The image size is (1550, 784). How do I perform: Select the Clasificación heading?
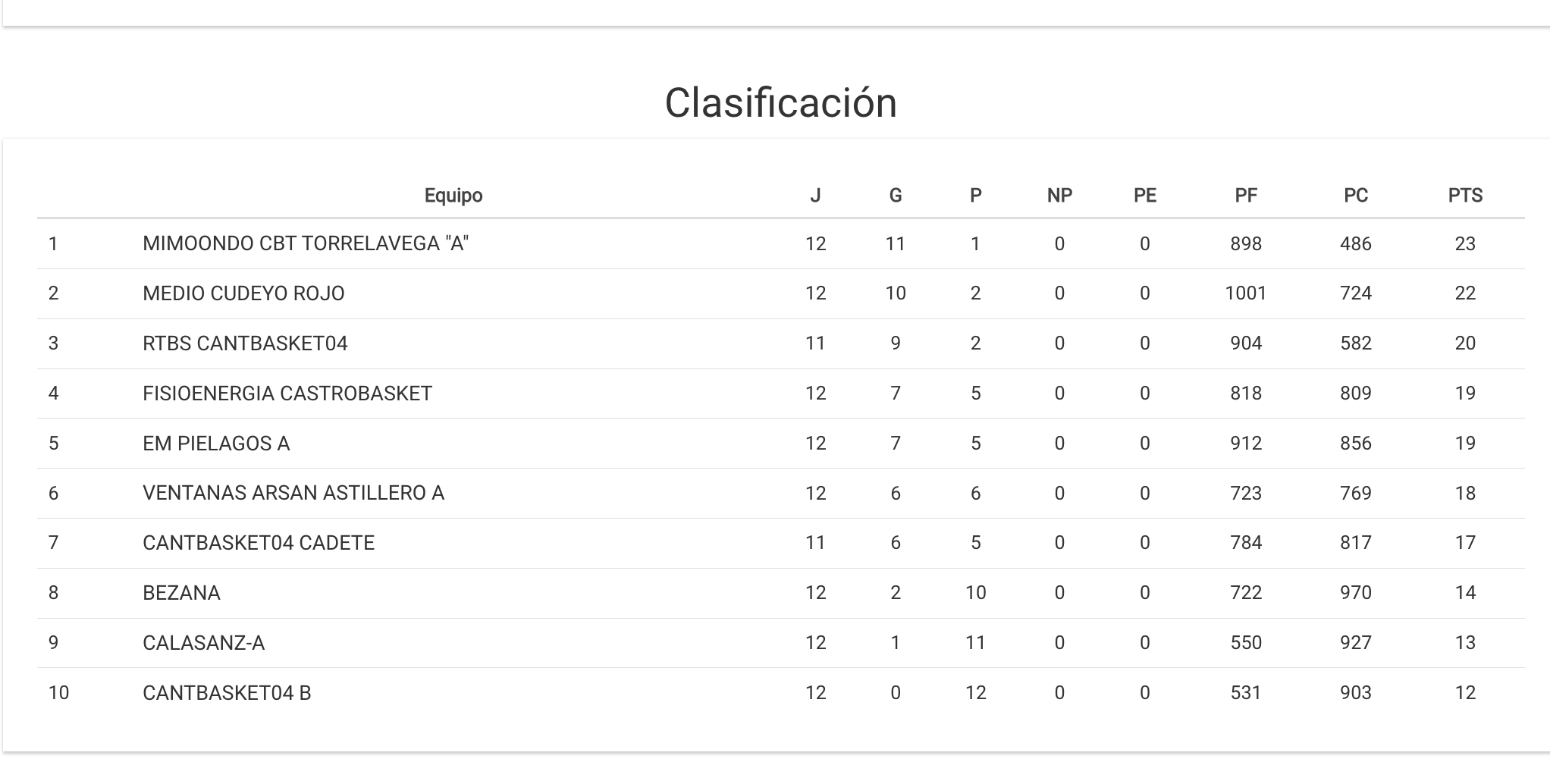tap(780, 102)
